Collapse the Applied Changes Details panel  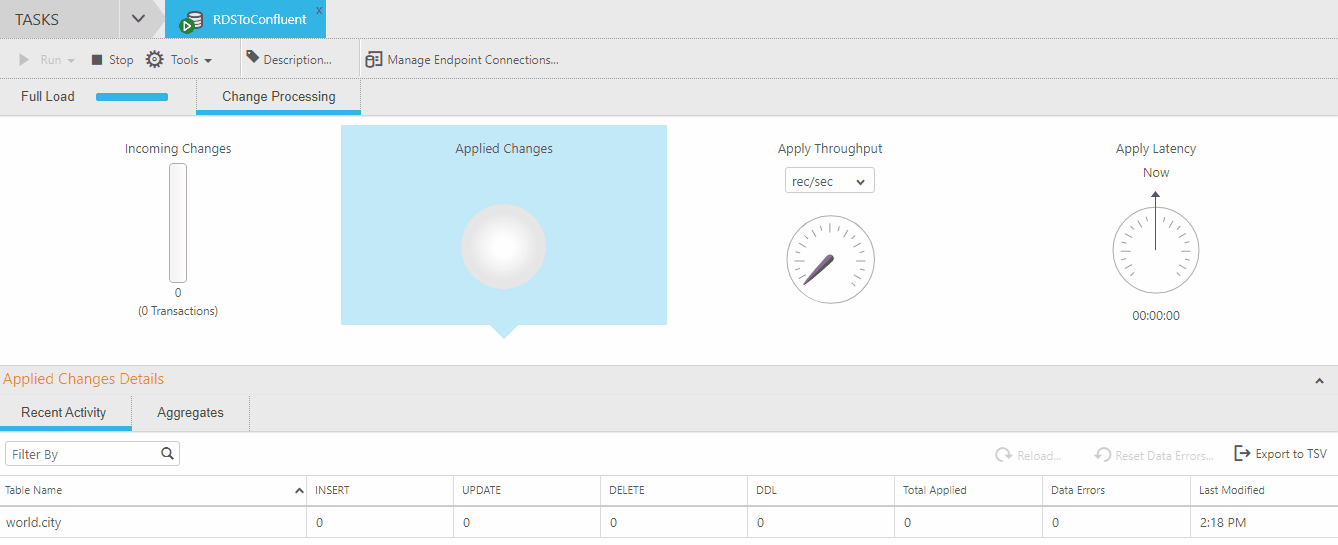1319,381
